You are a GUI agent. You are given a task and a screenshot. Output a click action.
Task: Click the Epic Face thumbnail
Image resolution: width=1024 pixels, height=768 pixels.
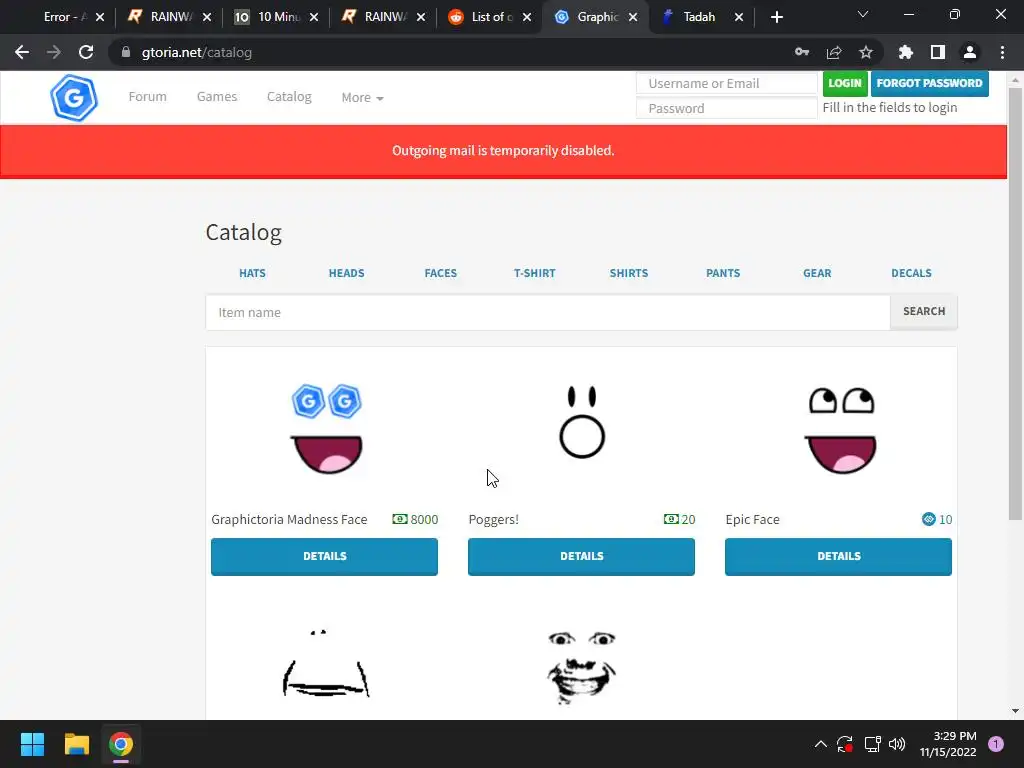point(840,431)
